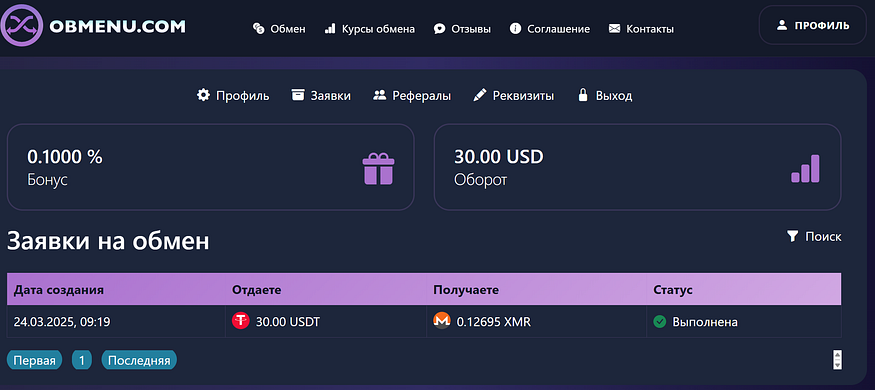The image size is (875, 390).
Task: Select page 1 in pagination
Action: 81,360
